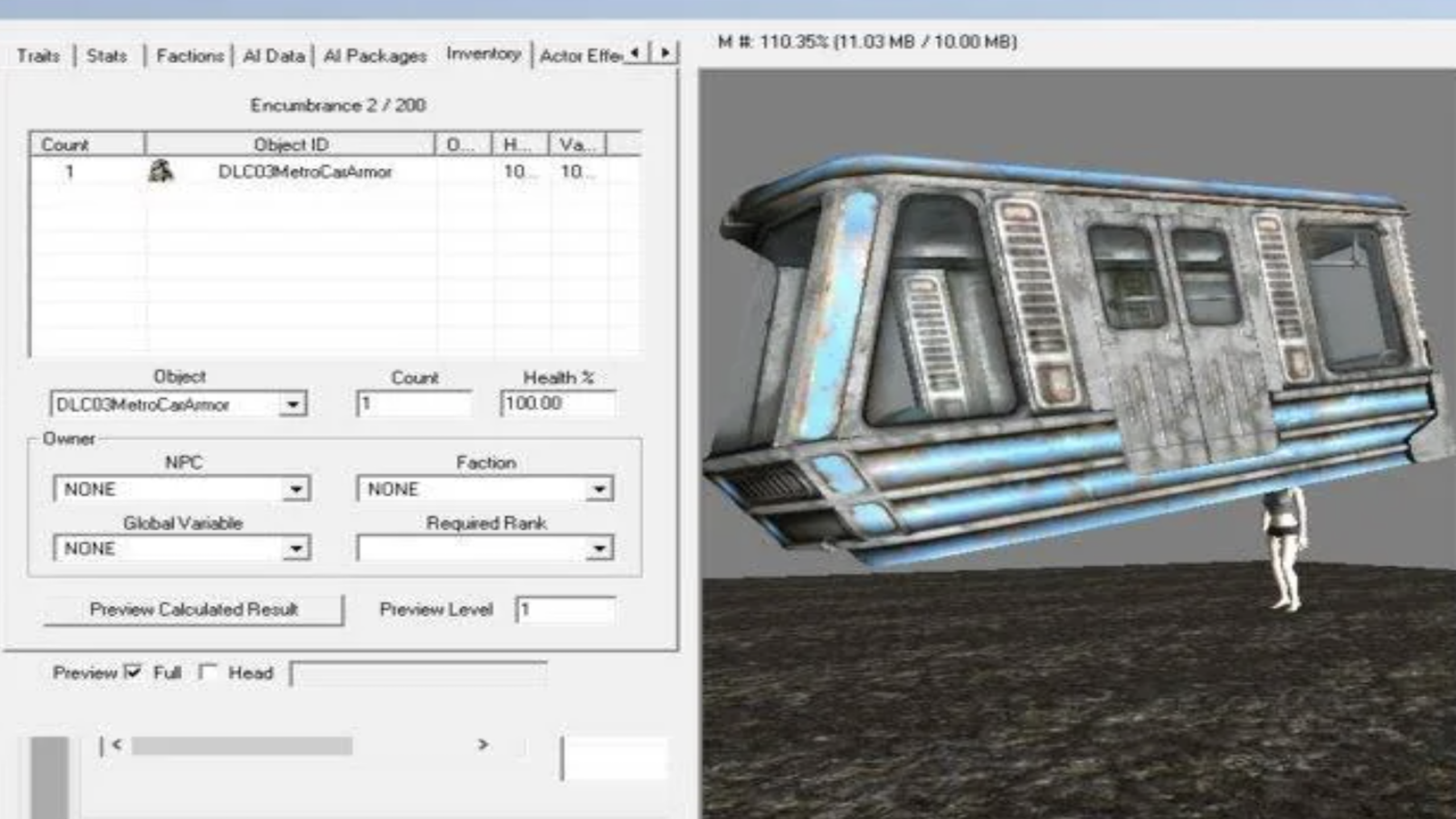1456x819 pixels.
Task: Focus the Health % input field
Action: coord(558,404)
